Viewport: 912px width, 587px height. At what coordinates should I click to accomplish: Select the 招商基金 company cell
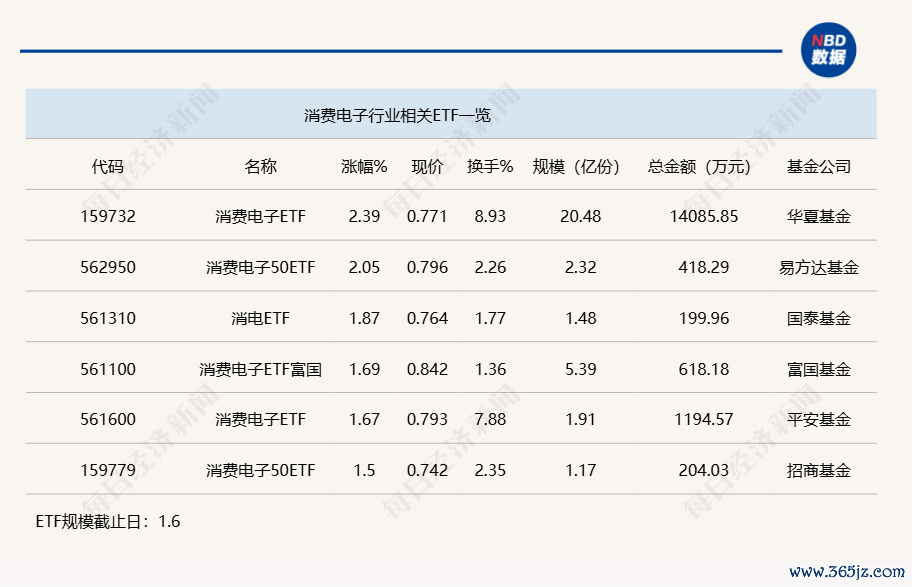coord(818,470)
